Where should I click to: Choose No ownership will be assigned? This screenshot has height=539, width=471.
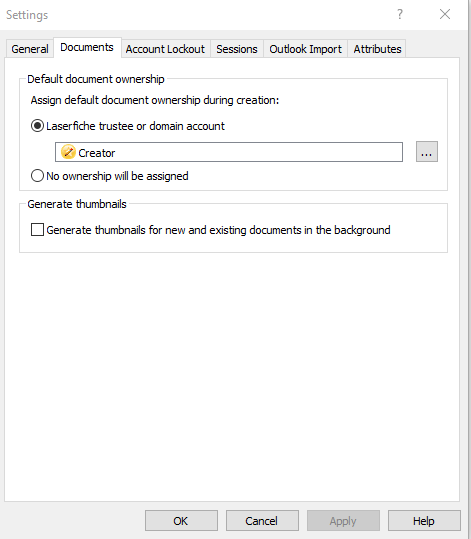(37, 176)
